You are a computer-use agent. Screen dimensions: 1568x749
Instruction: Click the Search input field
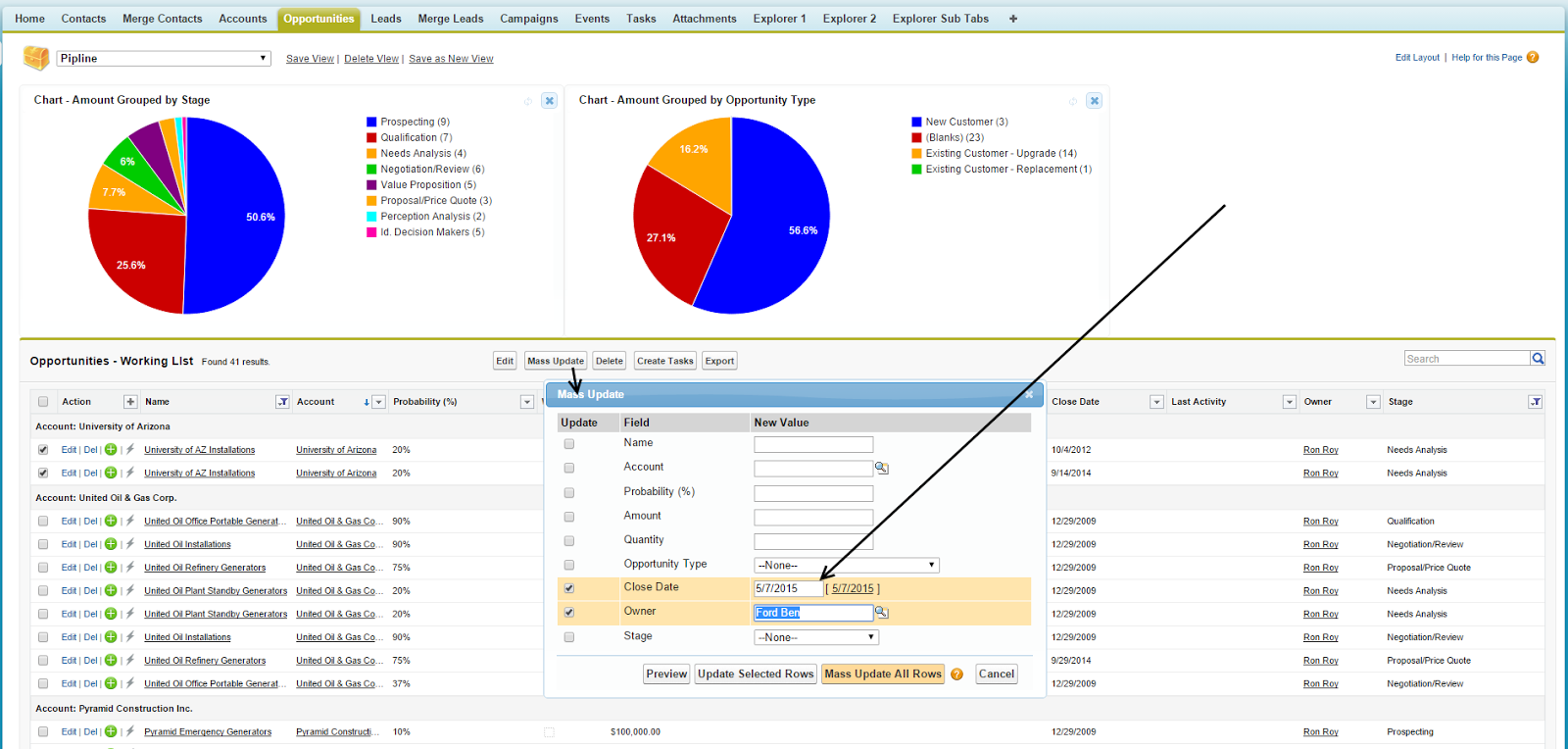1467,359
